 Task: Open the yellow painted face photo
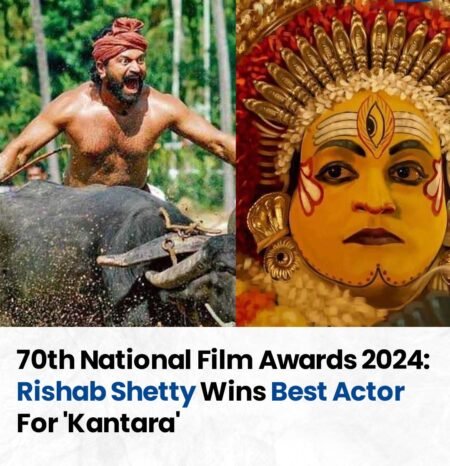coord(343,163)
